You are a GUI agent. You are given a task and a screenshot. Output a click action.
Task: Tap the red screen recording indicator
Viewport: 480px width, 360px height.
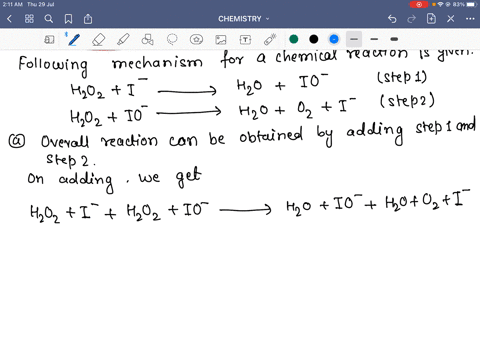point(419,4)
